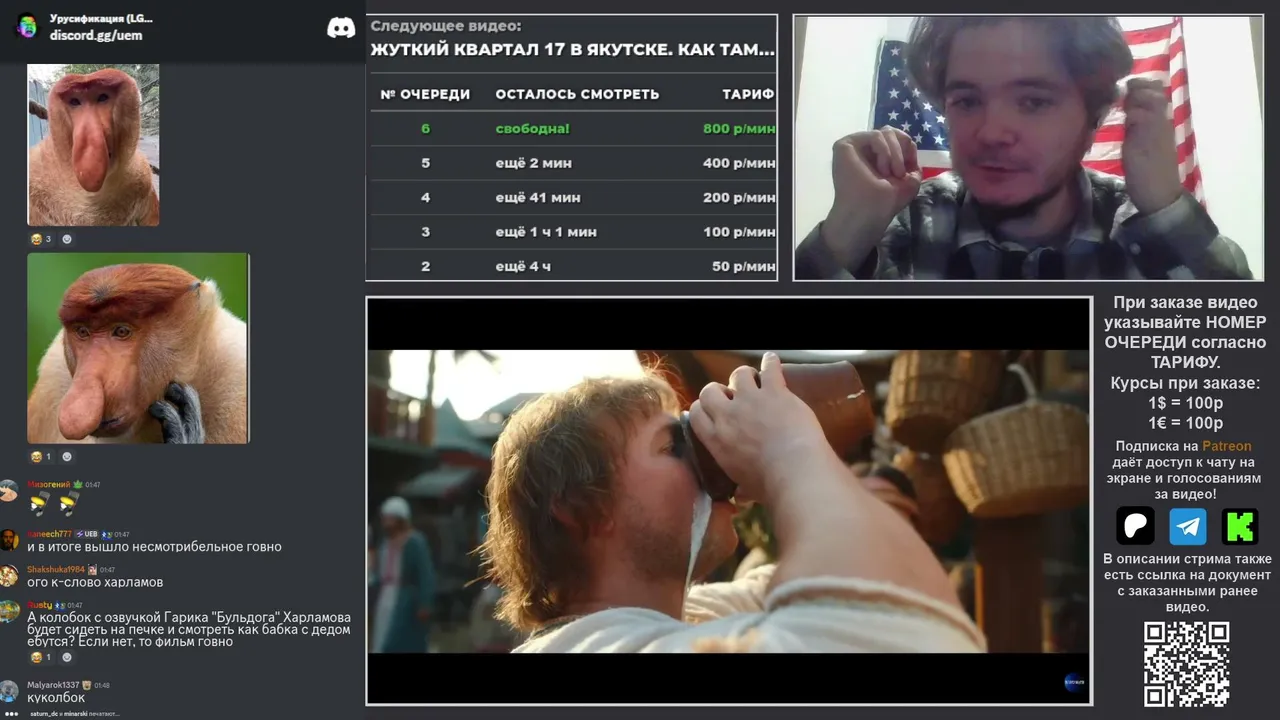Click the 'Курсы при заказе:' label

1185,383
